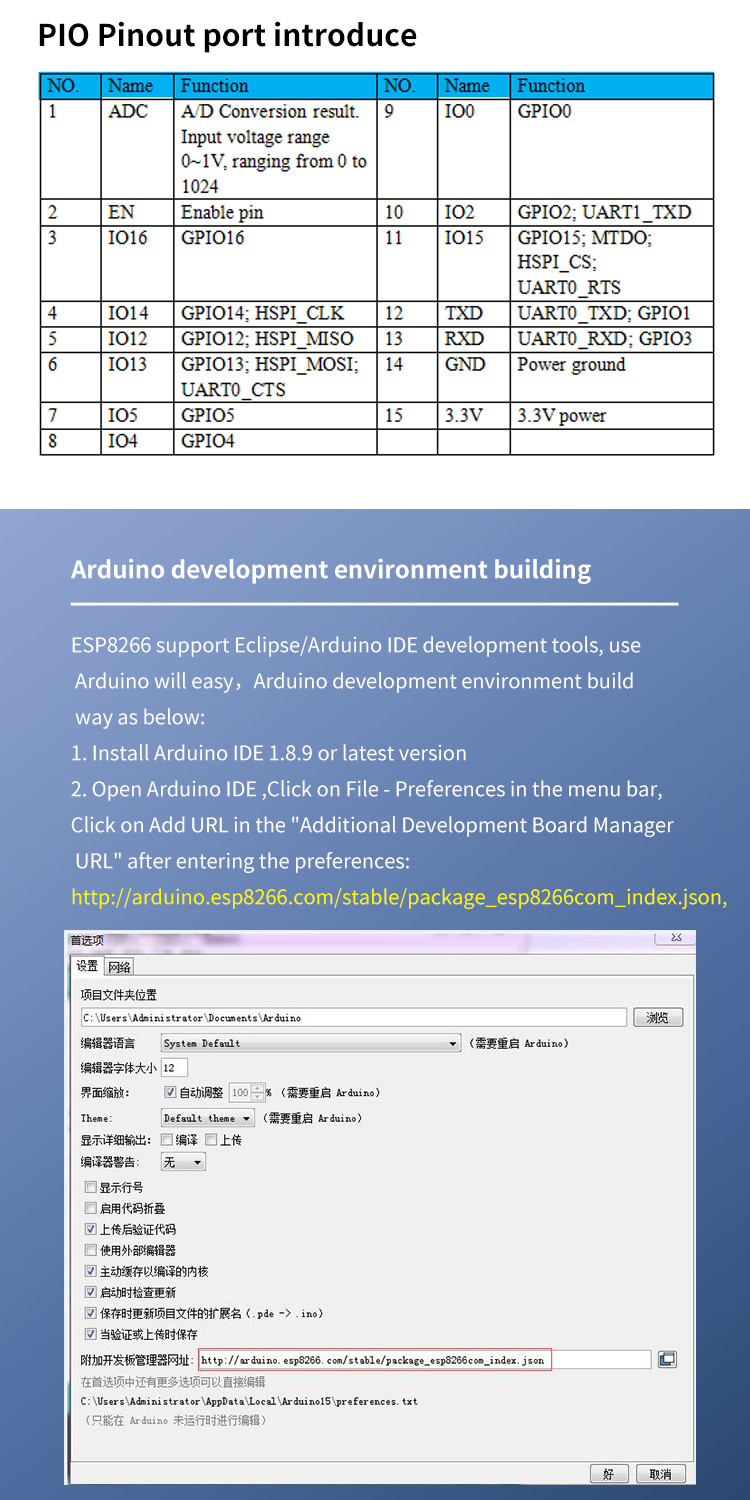Enable 上传 verbose output checkbox
Viewport: 750px width, 1500px height.
pos(211,1139)
